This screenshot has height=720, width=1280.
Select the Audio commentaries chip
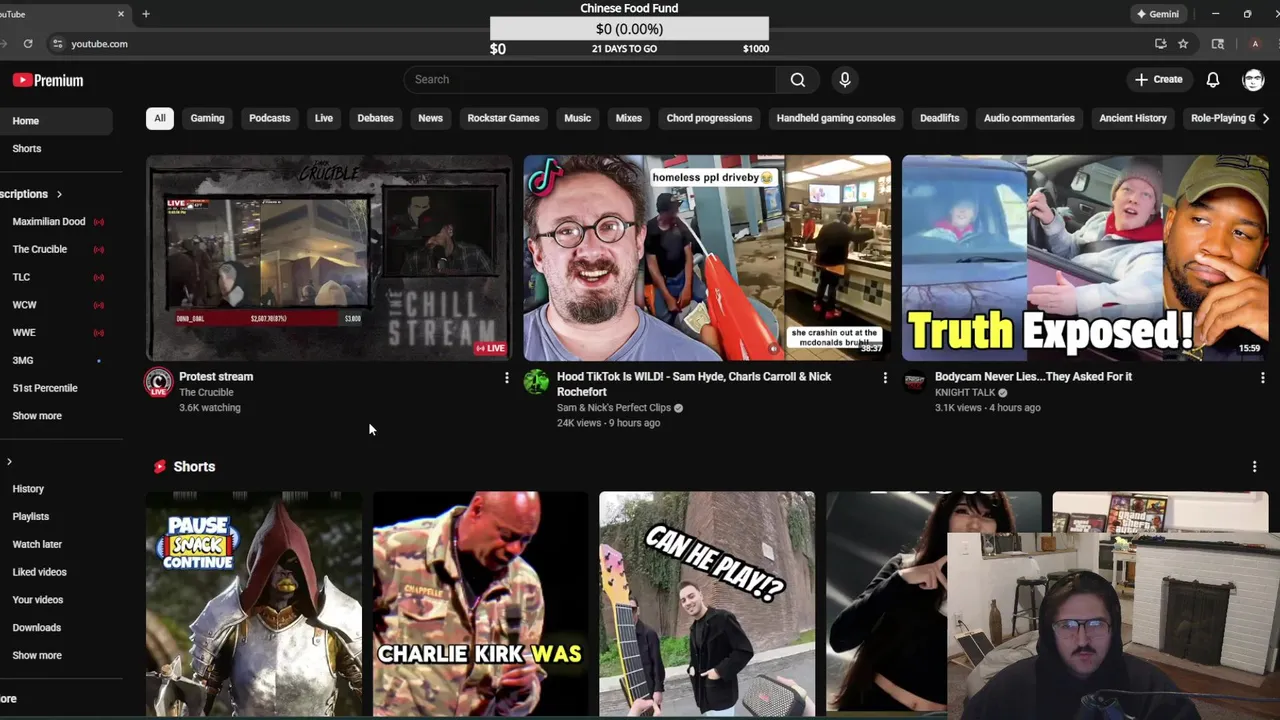click(1029, 118)
